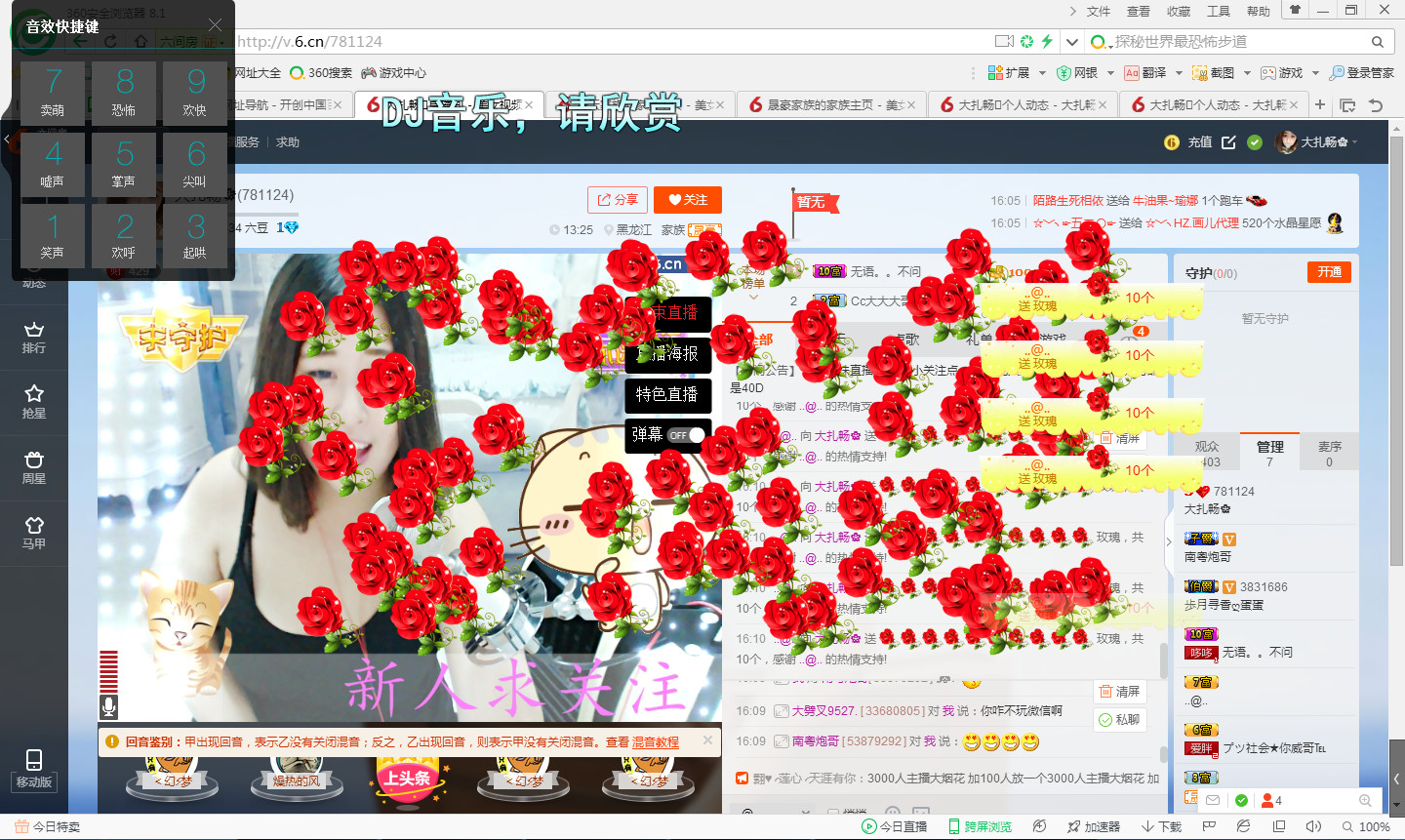The width and height of the screenshot is (1405, 840).
Task: Open 帮助 menu in browser
Action: pos(1259,12)
